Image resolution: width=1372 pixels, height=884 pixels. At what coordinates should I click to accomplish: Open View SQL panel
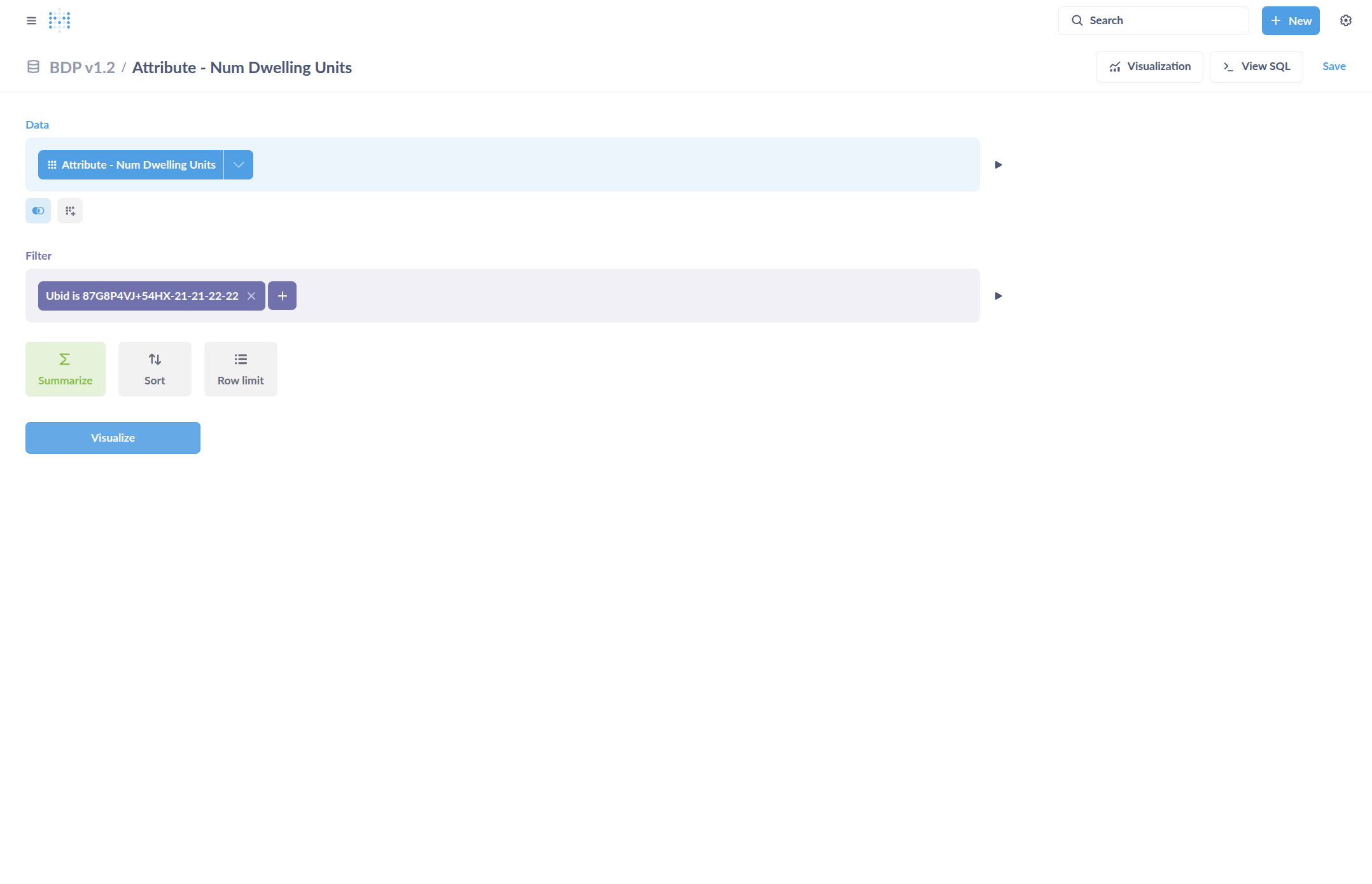click(1256, 67)
